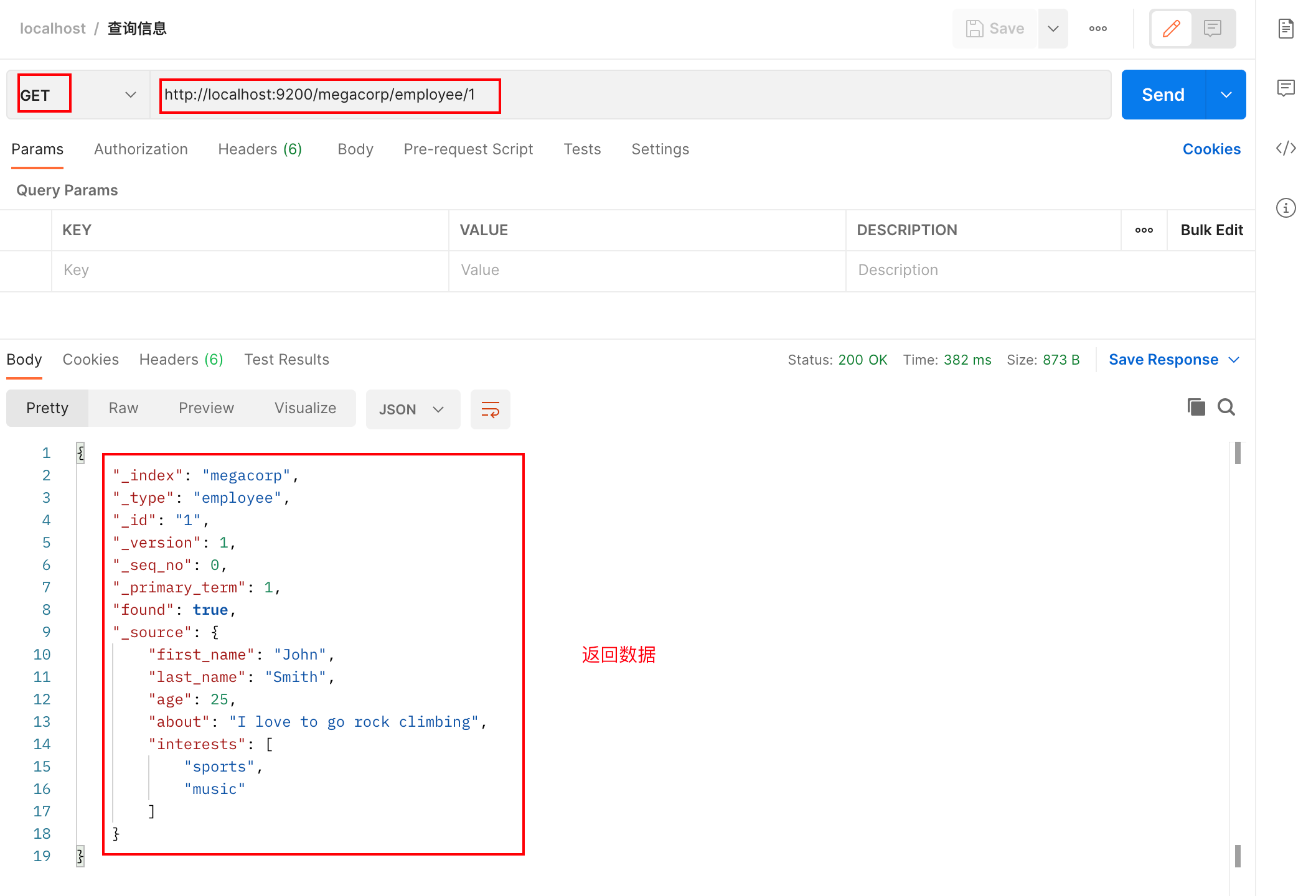
Task: Toggle the response line wrap button
Action: point(490,409)
